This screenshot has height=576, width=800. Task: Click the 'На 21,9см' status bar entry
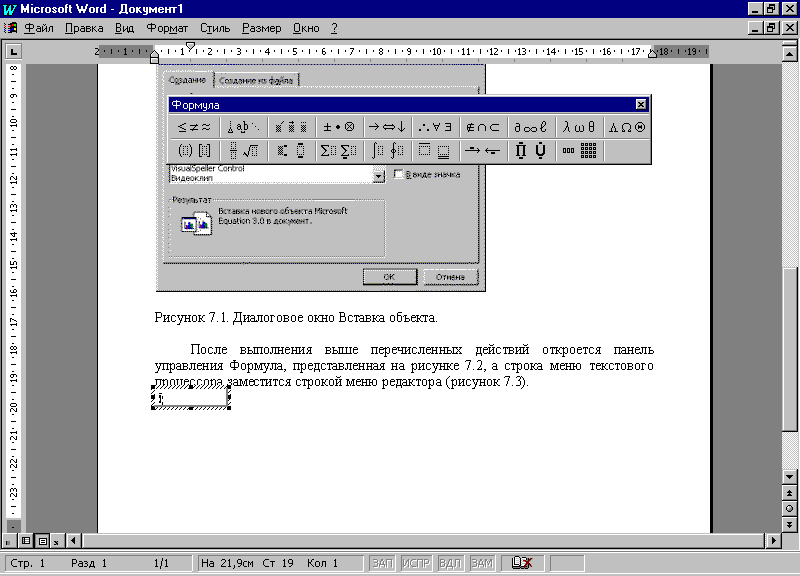click(227, 563)
